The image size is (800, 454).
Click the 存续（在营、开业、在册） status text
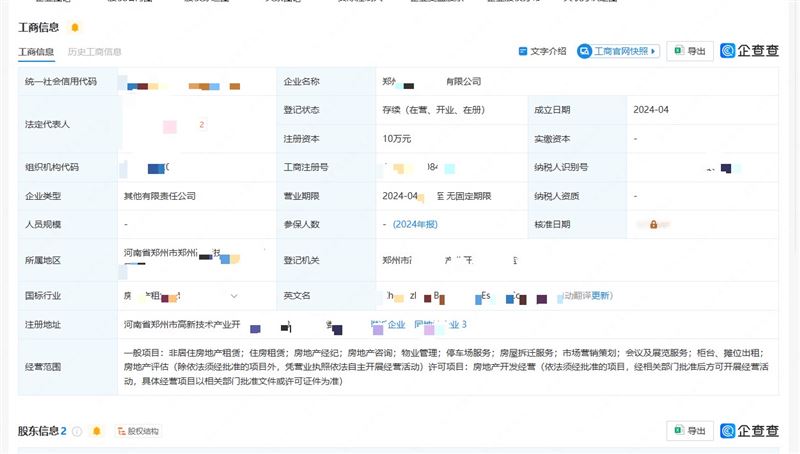point(434,110)
